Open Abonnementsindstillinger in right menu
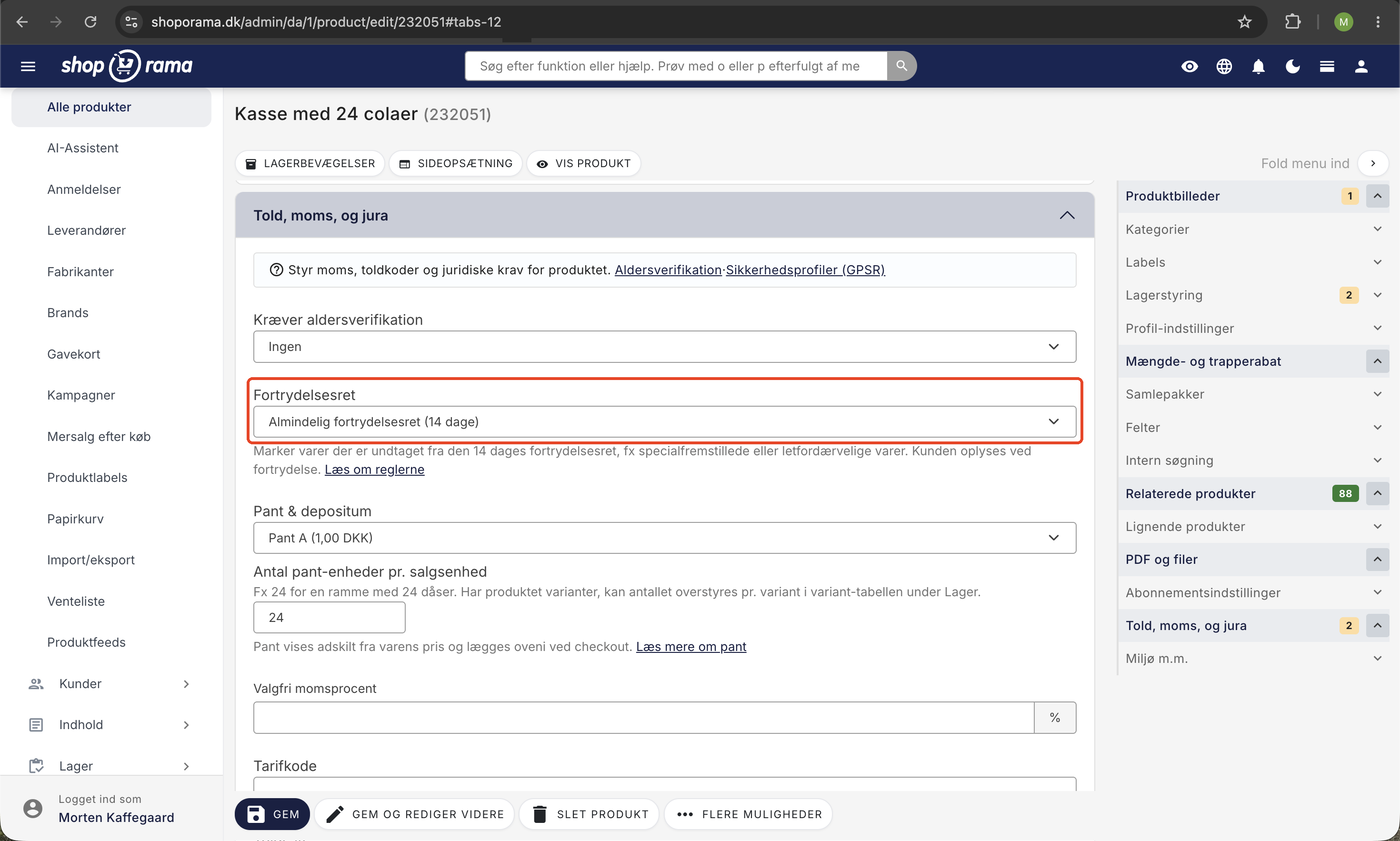The image size is (1400, 841). coord(1252,592)
